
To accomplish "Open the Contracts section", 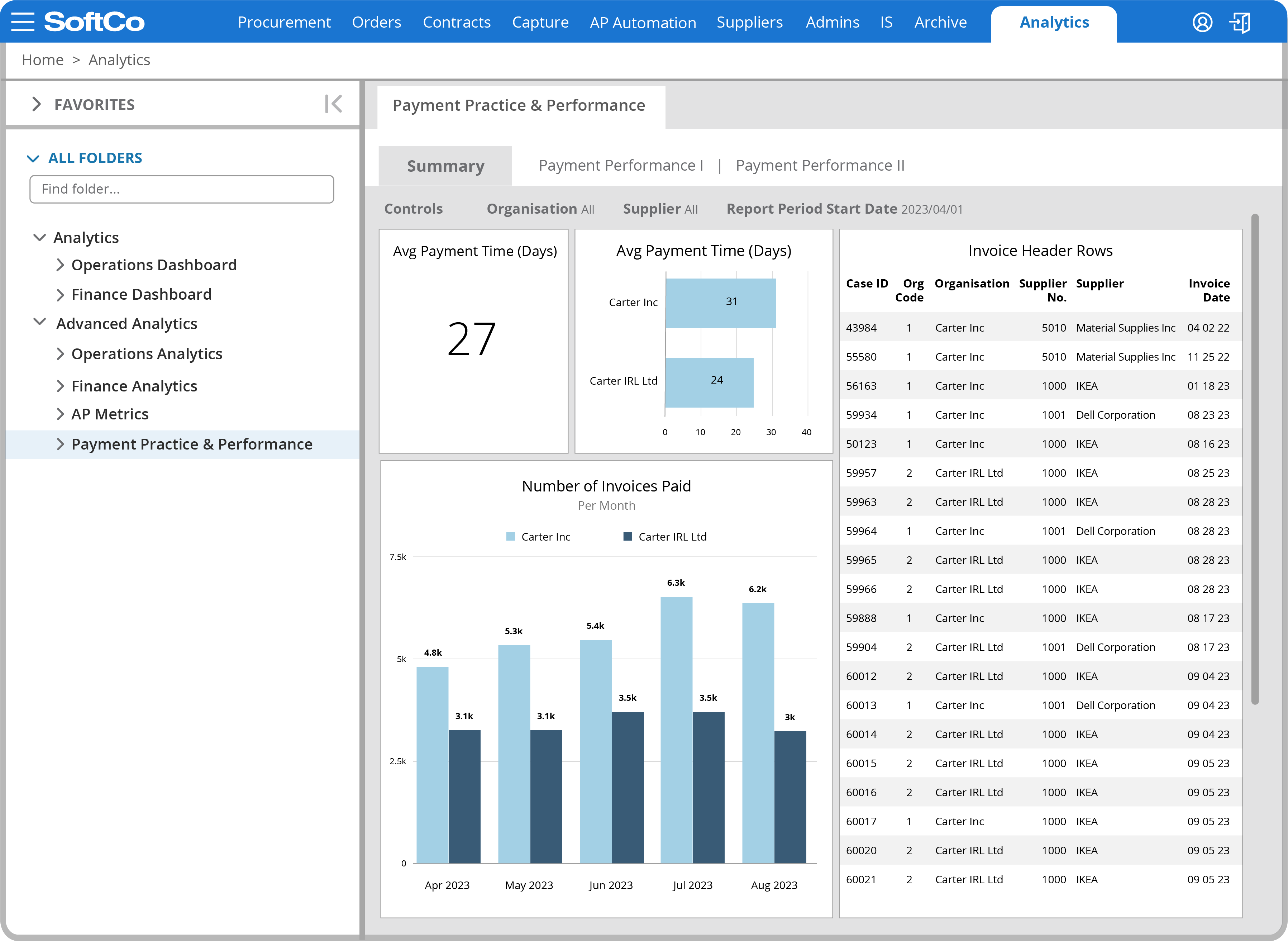I will pos(457,22).
